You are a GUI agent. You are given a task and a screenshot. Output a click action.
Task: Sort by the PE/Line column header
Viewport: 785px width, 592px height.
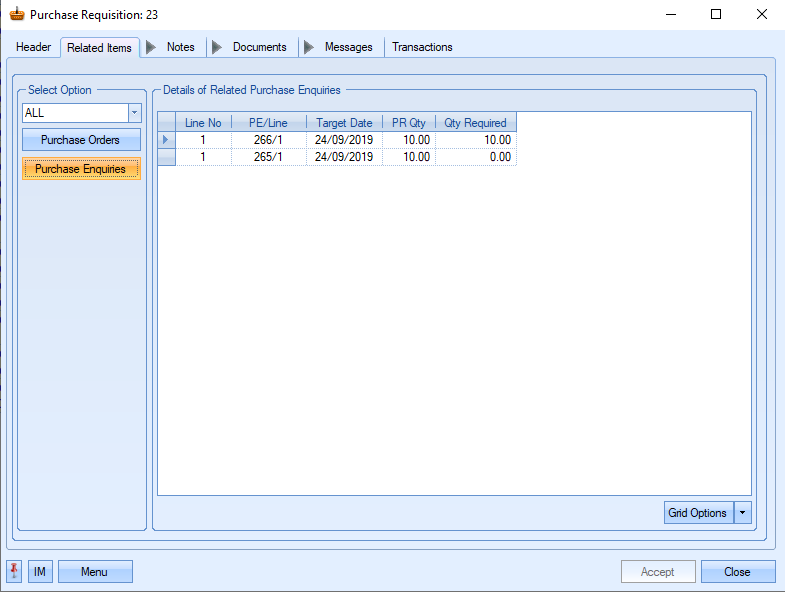click(267, 123)
